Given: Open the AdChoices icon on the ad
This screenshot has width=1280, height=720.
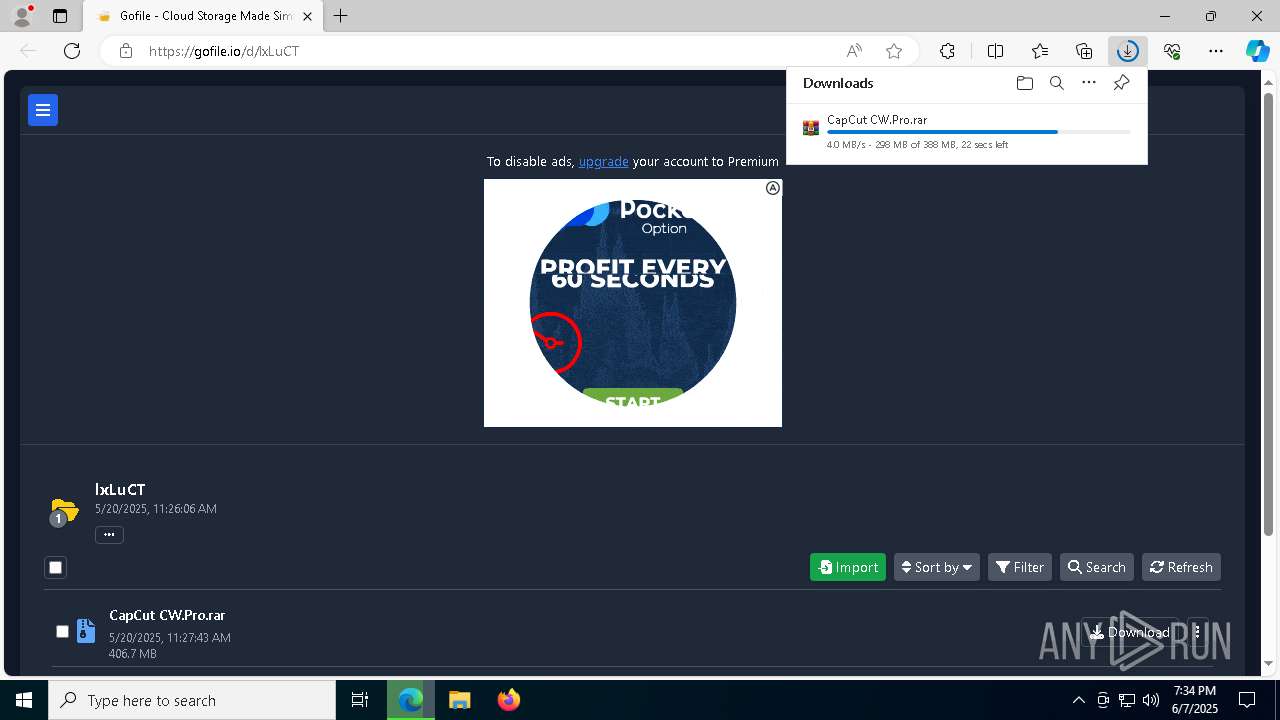Looking at the screenshot, I should click(773, 188).
